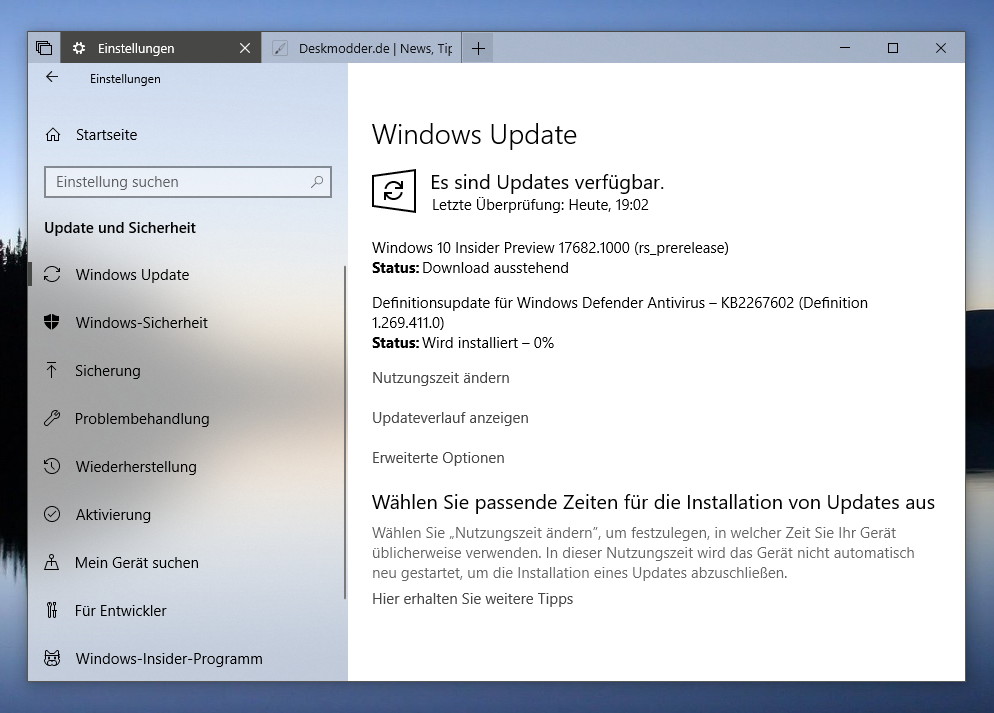
Task: Click the Windows Update page heading
Action: click(474, 134)
